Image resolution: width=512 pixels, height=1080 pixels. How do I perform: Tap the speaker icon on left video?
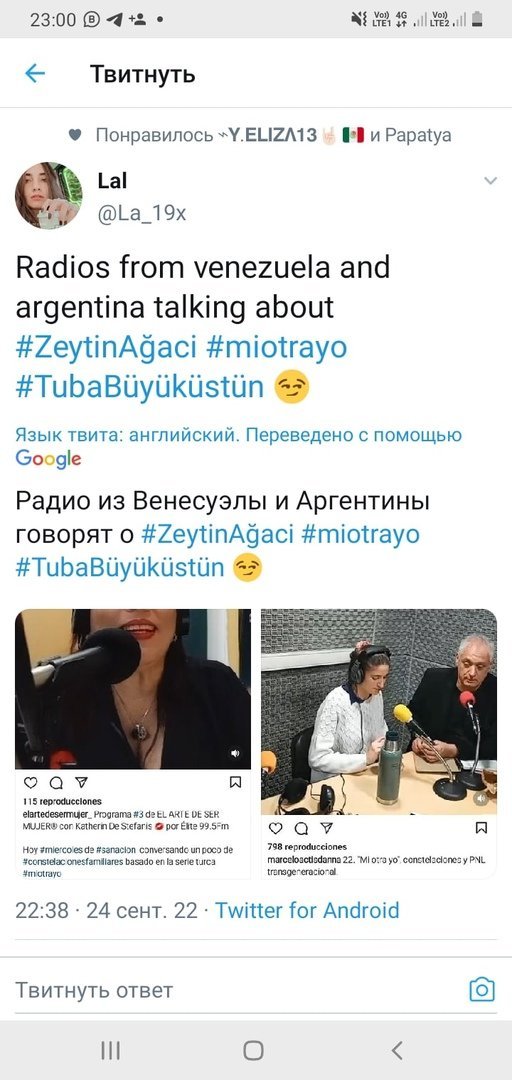pos(236,754)
